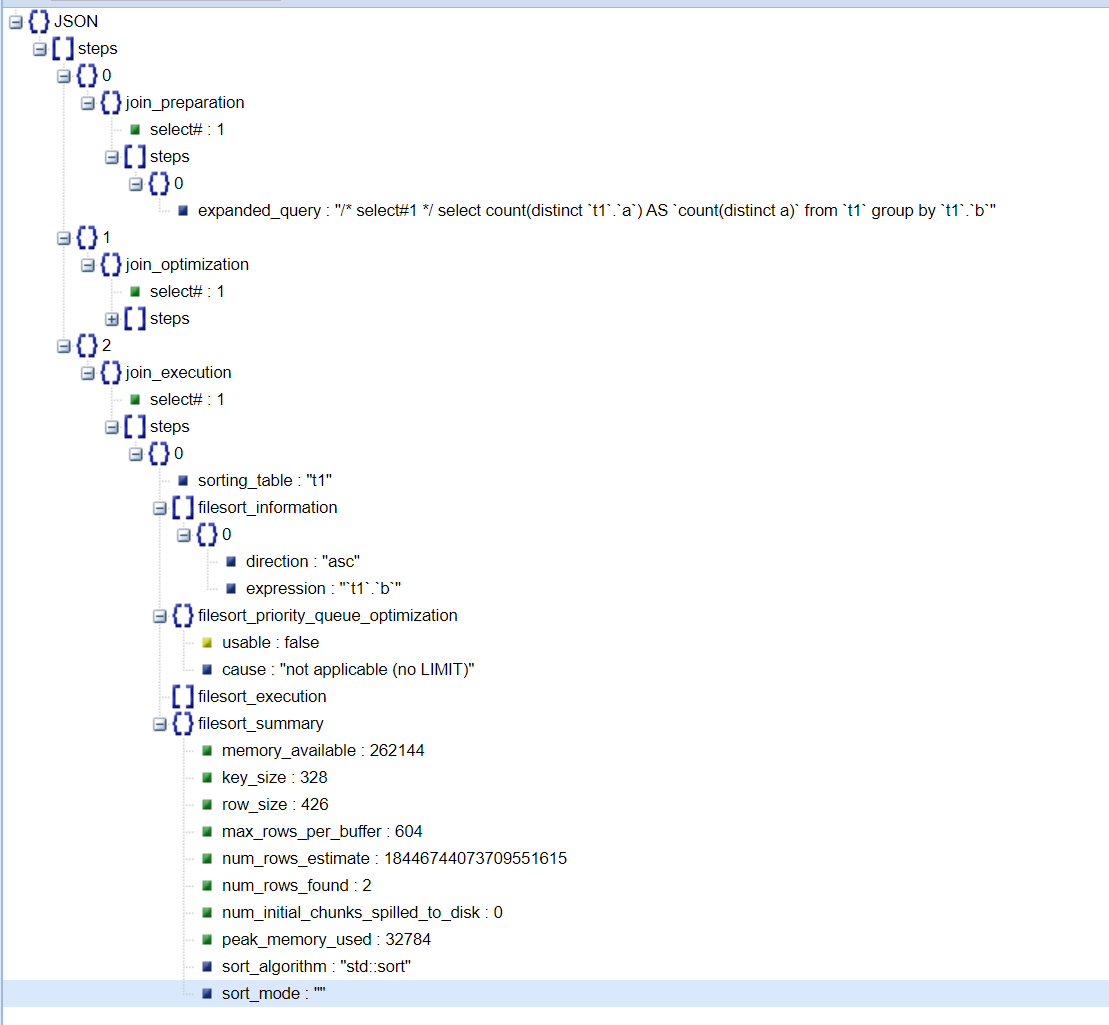The width and height of the screenshot is (1109, 1025).
Task: Select the join_preparation label
Action: (185, 103)
